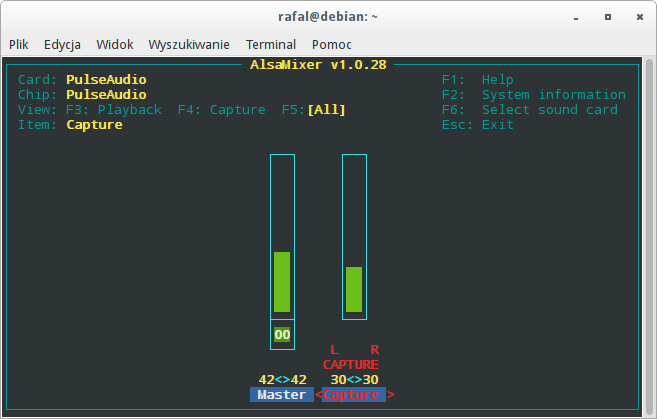This screenshot has height=419, width=657.
Task: Select the Master channel label
Action: click(x=281, y=395)
